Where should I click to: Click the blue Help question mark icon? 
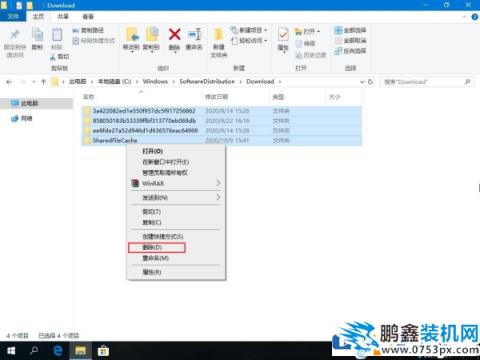point(475,17)
